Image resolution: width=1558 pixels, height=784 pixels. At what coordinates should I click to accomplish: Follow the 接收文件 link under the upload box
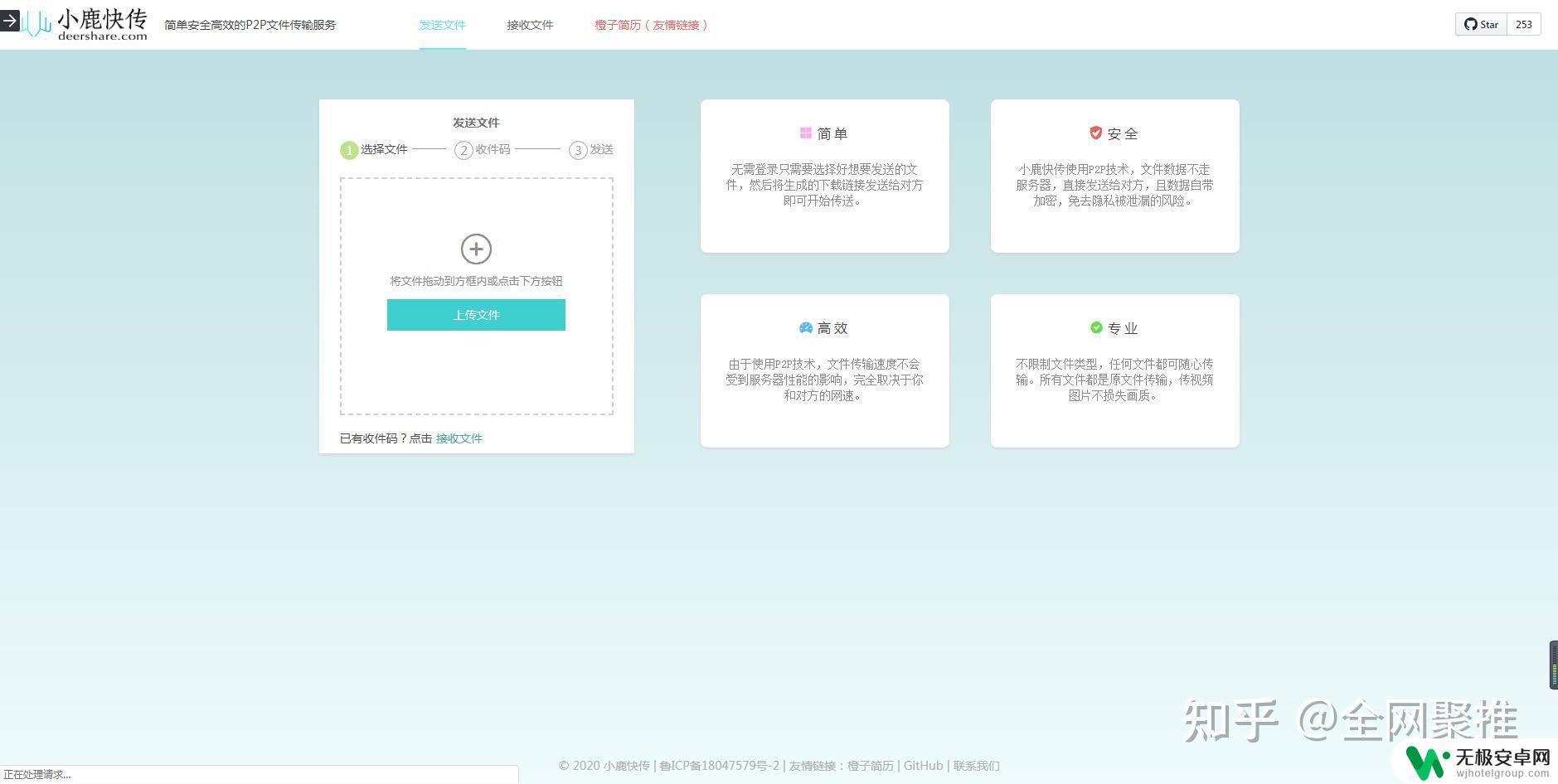click(459, 438)
